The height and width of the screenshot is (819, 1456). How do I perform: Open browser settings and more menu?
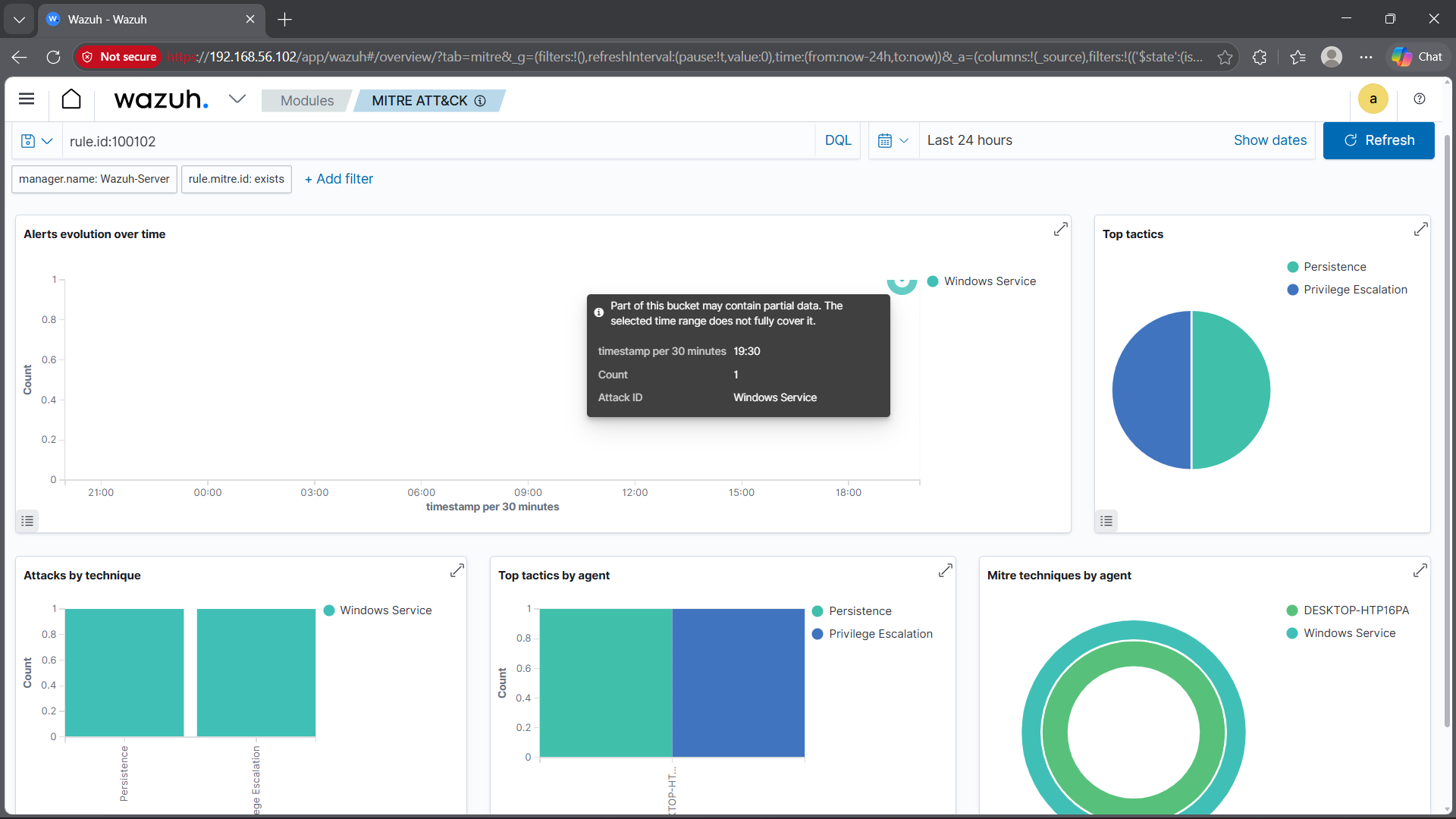click(x=1366, y=57)
